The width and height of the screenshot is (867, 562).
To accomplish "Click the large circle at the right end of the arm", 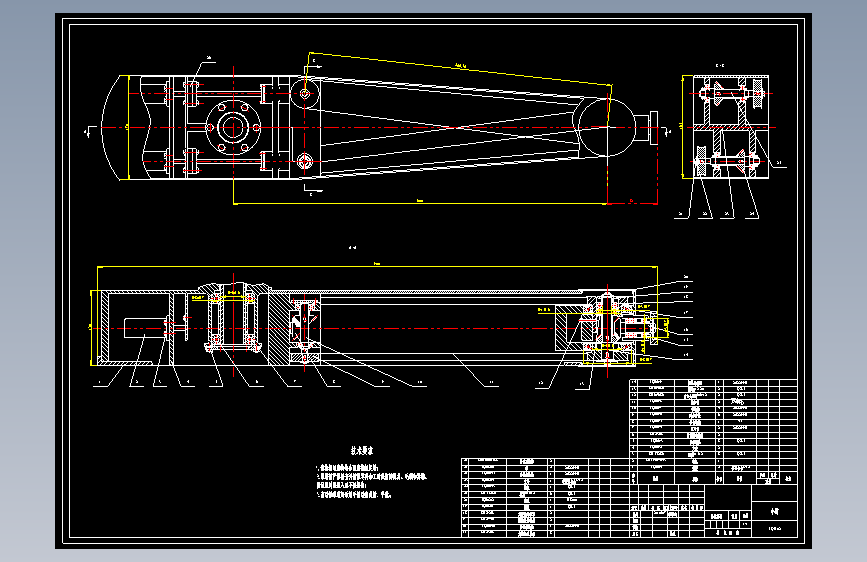I will [x=607, y=127].
